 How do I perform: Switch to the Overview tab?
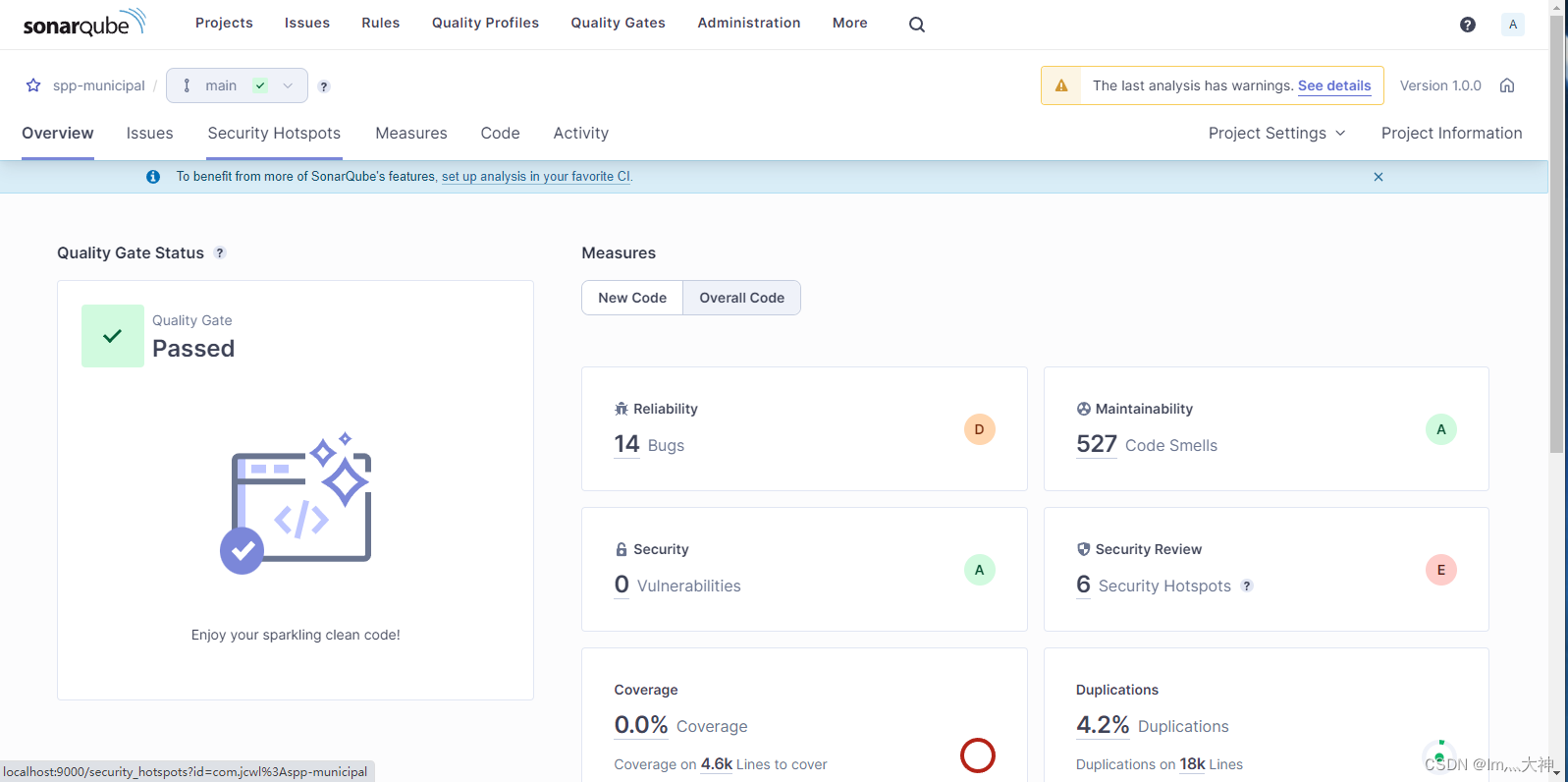click(58, 133)
